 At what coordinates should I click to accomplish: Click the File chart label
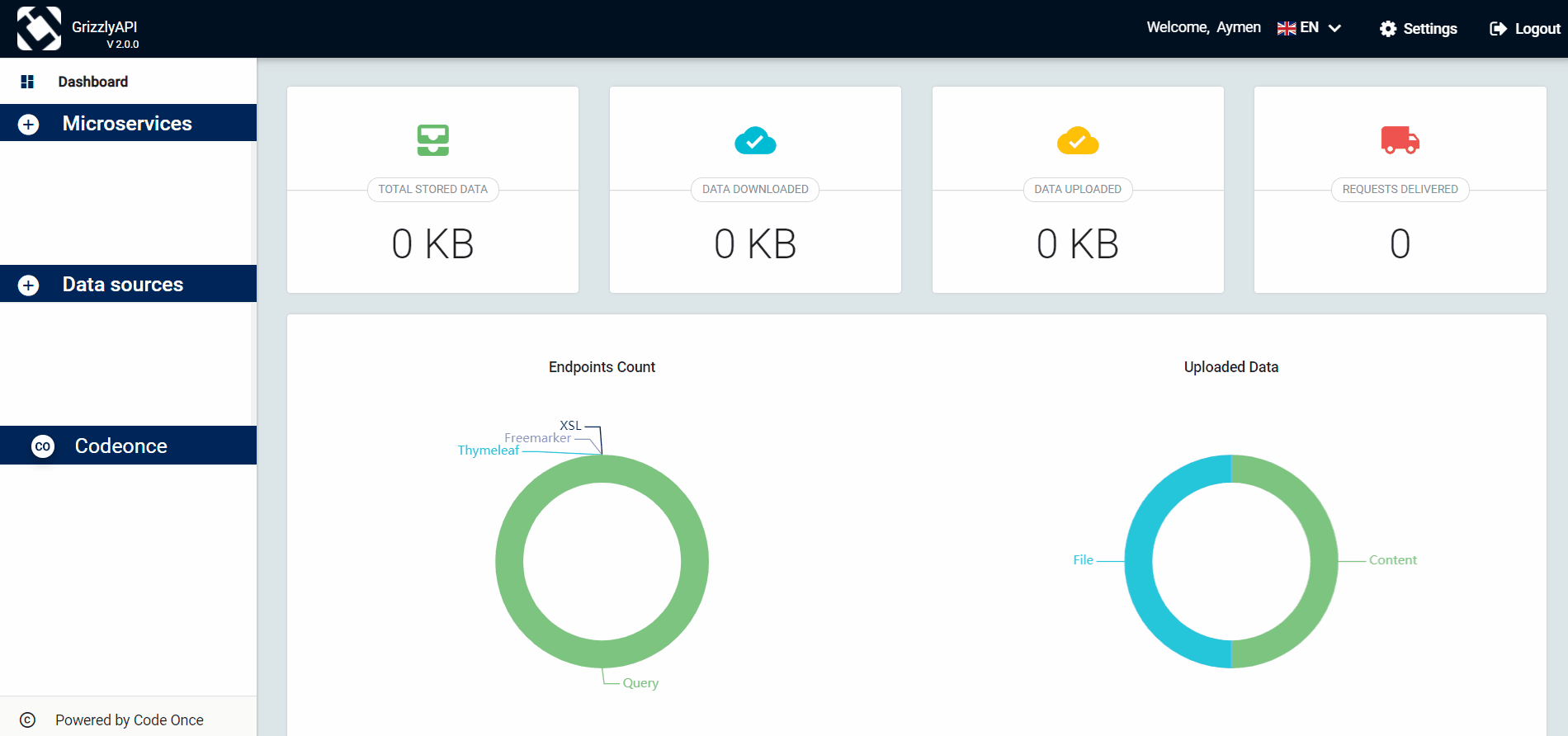click(x=1083, y=560)
